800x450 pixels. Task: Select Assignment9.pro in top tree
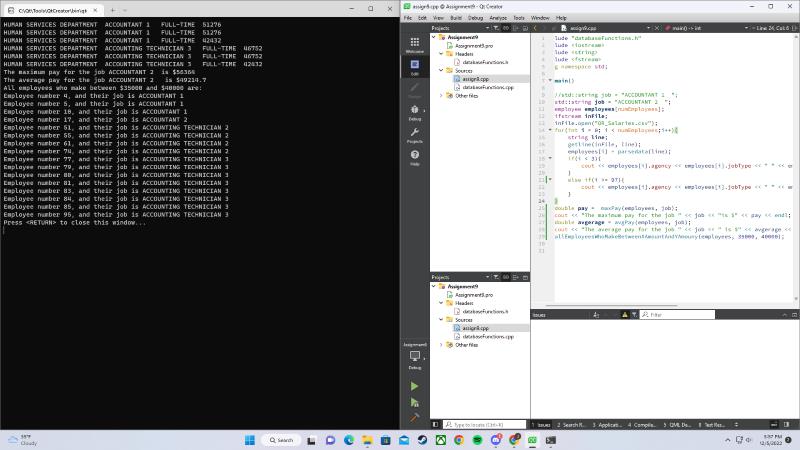point(474,45)
